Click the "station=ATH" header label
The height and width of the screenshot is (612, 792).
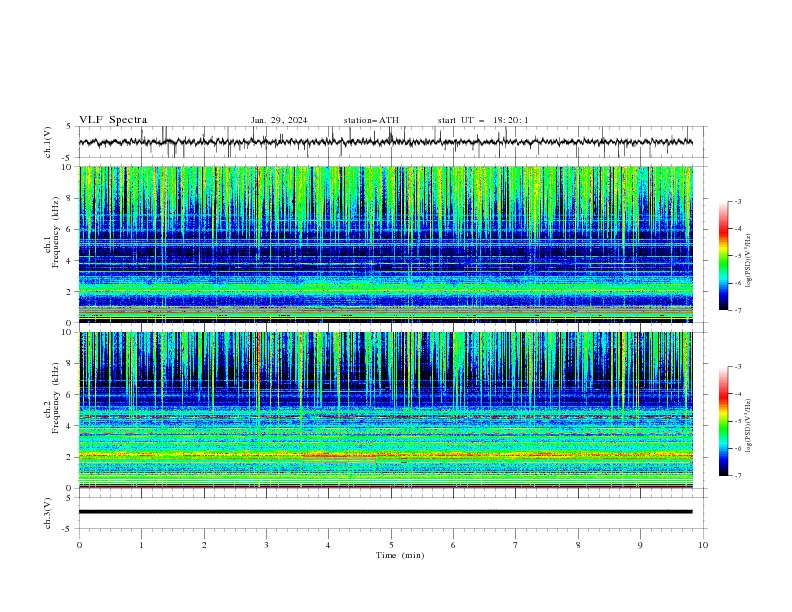[x=371, y=120]
